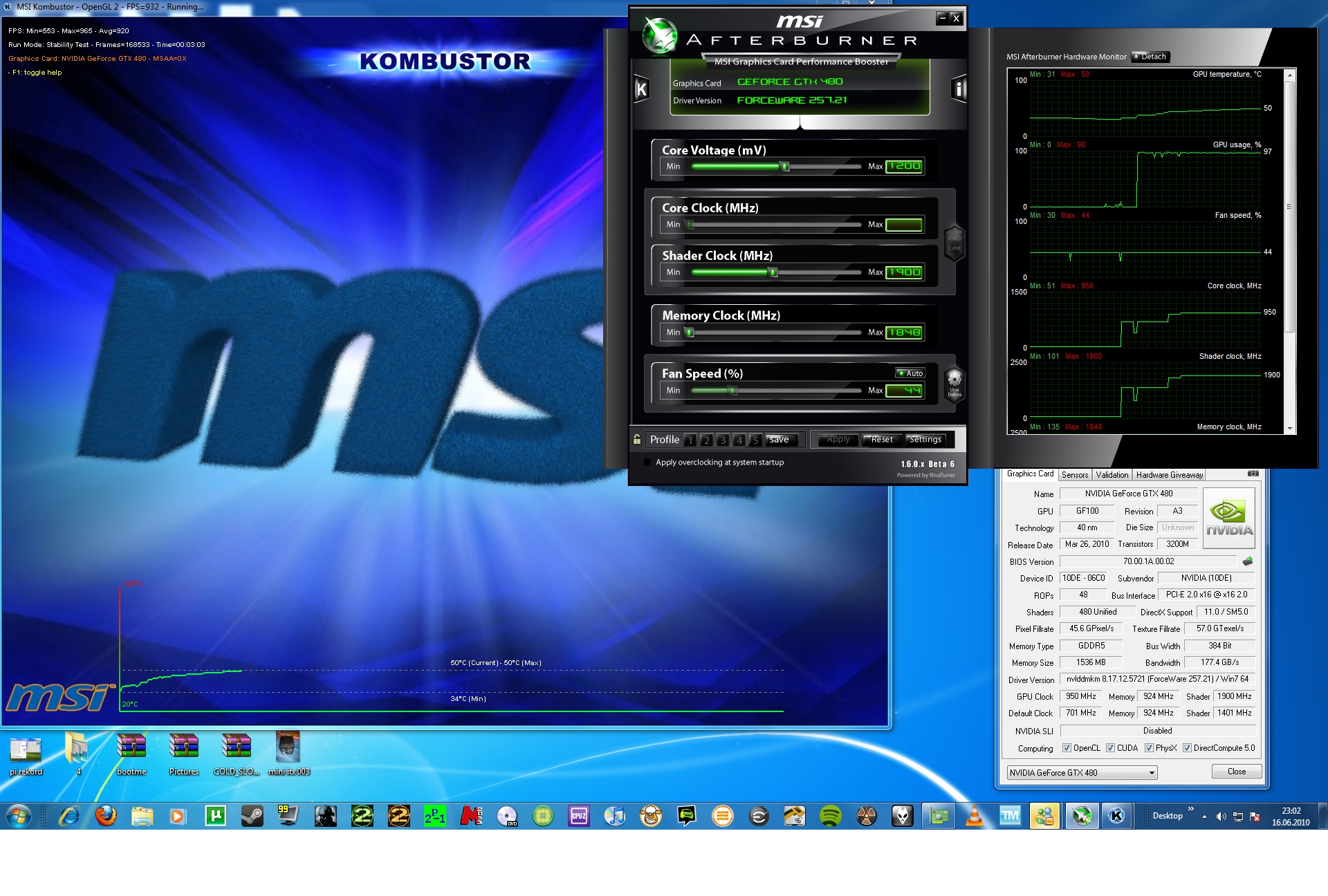This screenshot has height=896, width=1328.
Task: Toggle the OpenCL checkbox in GPU-Z
Action: (x=1067, y=748)
